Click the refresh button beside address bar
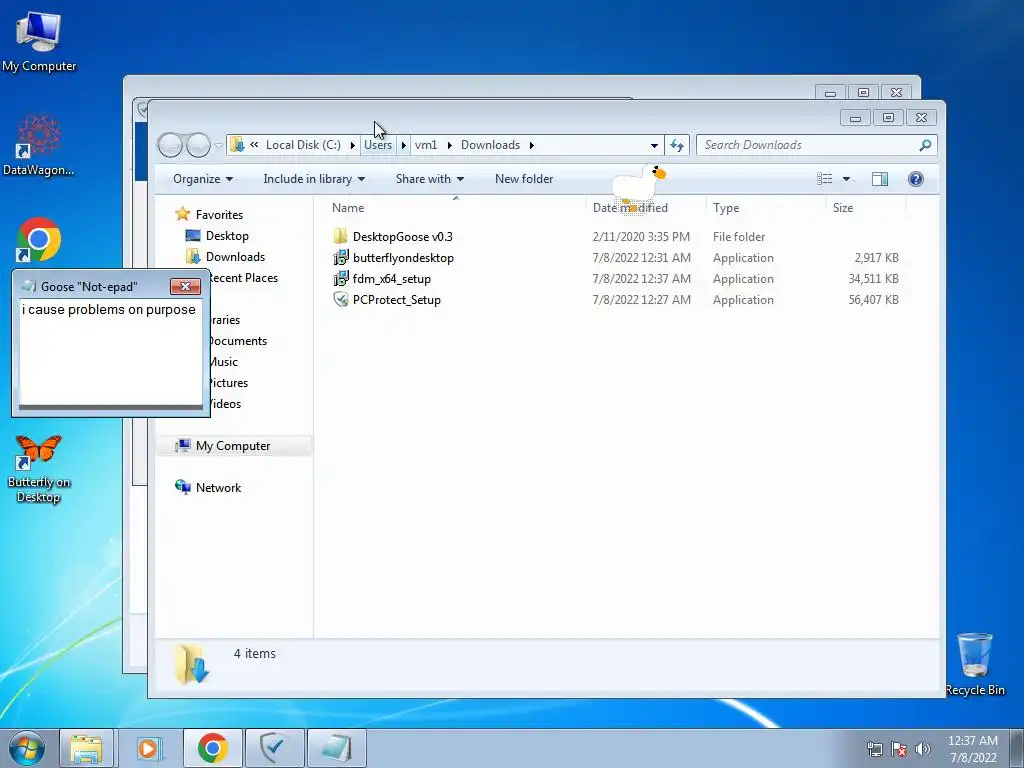1024x768 pixels. (x=677, y=145)
